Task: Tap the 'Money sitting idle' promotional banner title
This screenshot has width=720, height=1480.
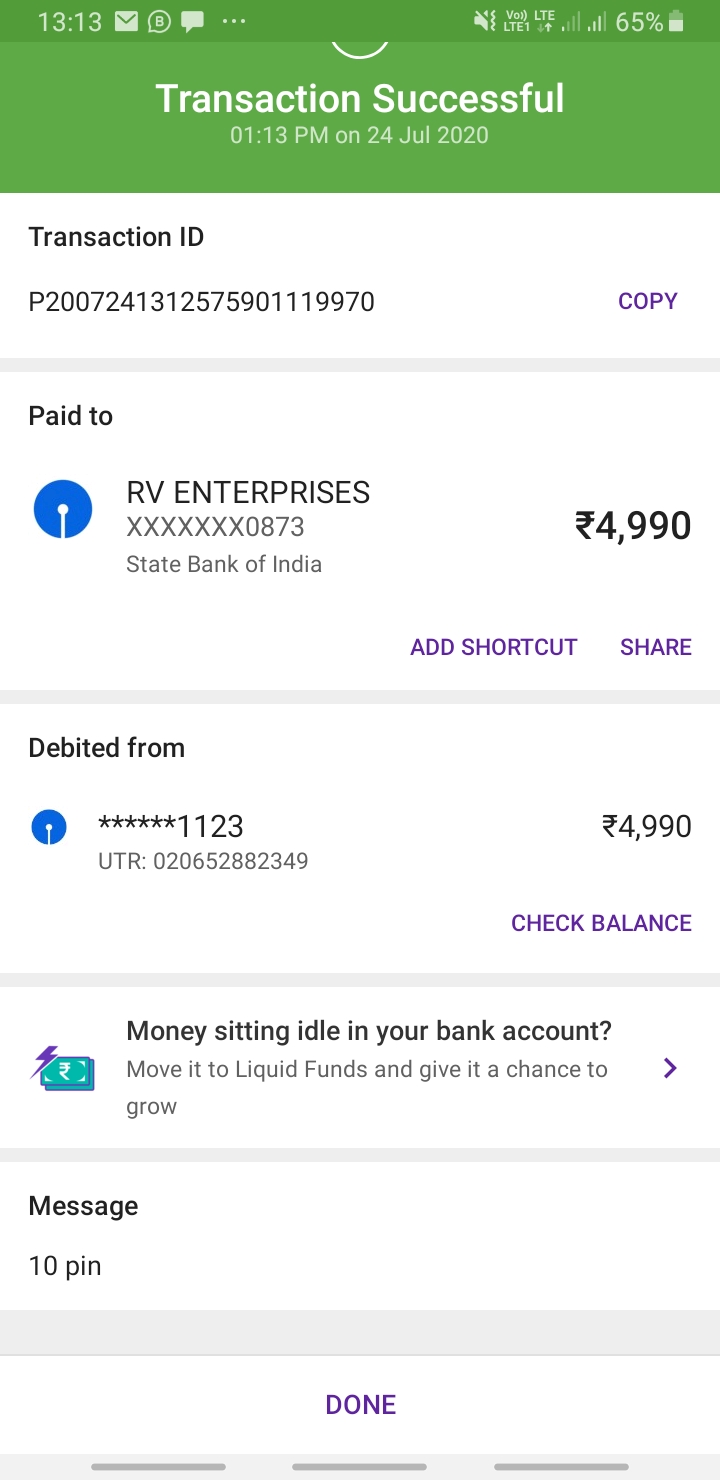Action: click(369, 1031)
